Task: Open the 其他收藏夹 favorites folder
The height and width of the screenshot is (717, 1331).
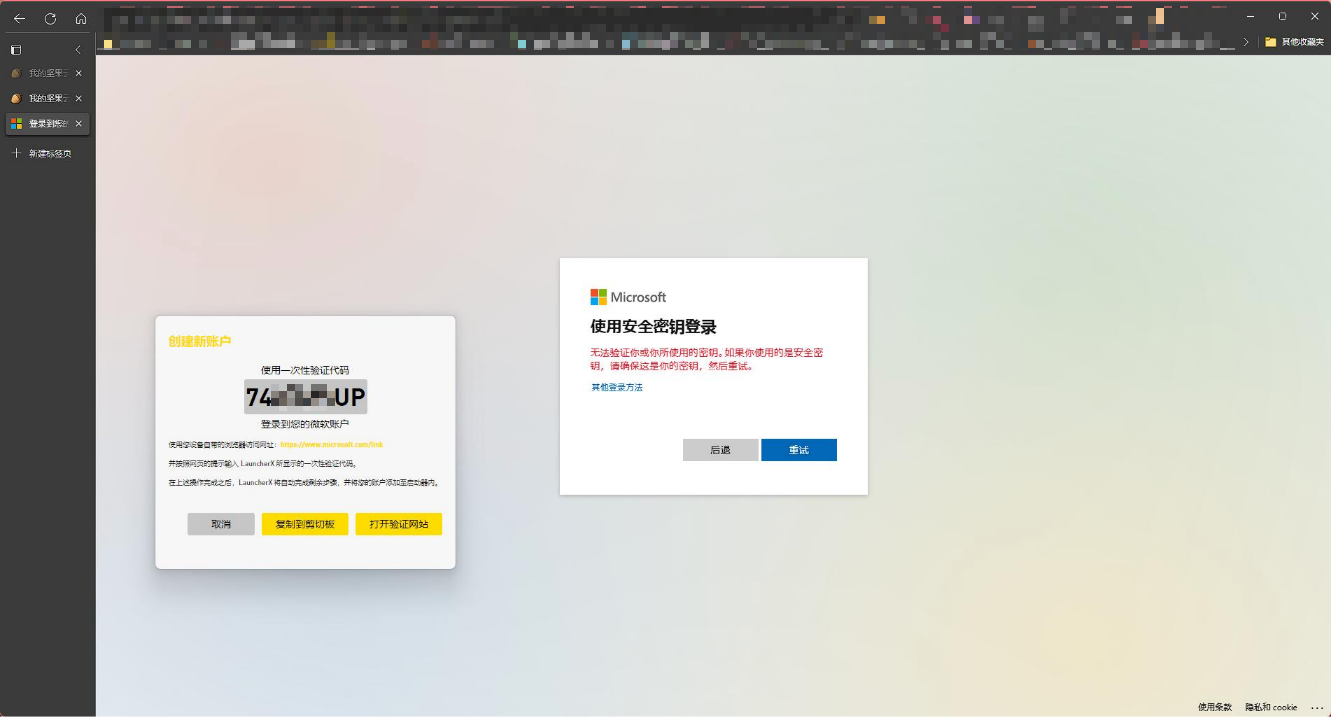Action: 1293,42
